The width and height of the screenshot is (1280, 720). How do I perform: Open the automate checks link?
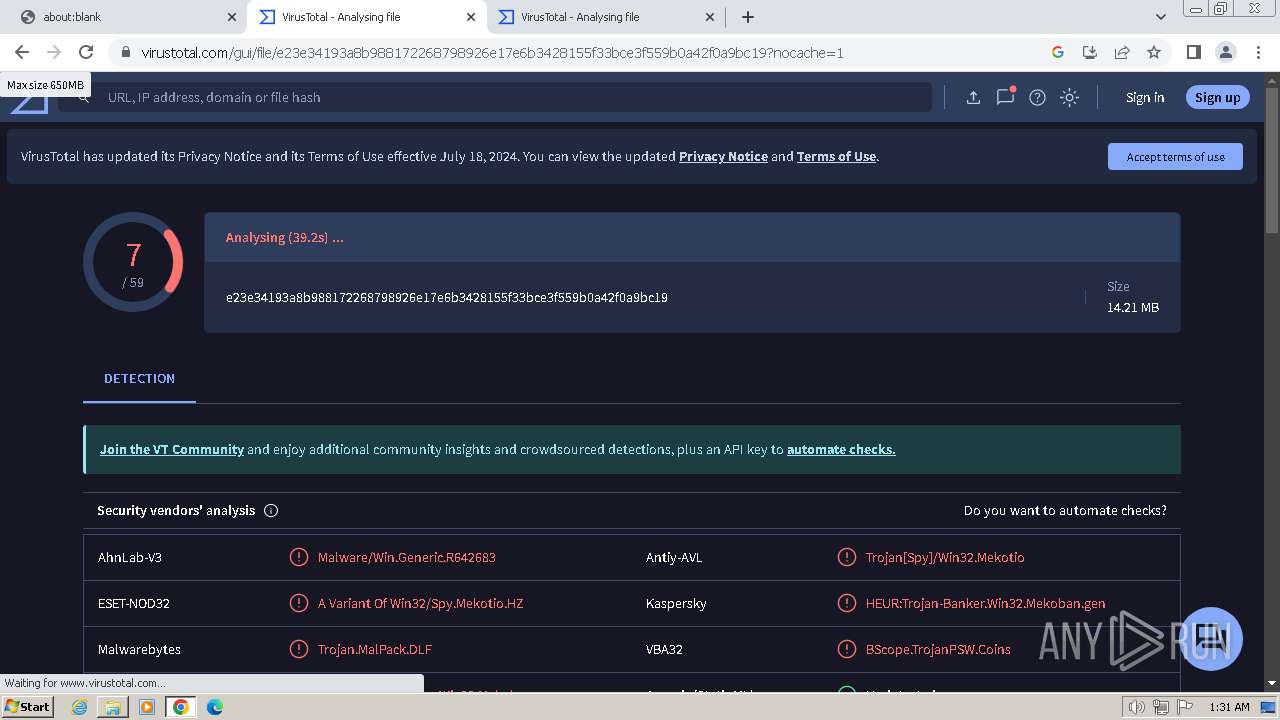tap(841, 449)
